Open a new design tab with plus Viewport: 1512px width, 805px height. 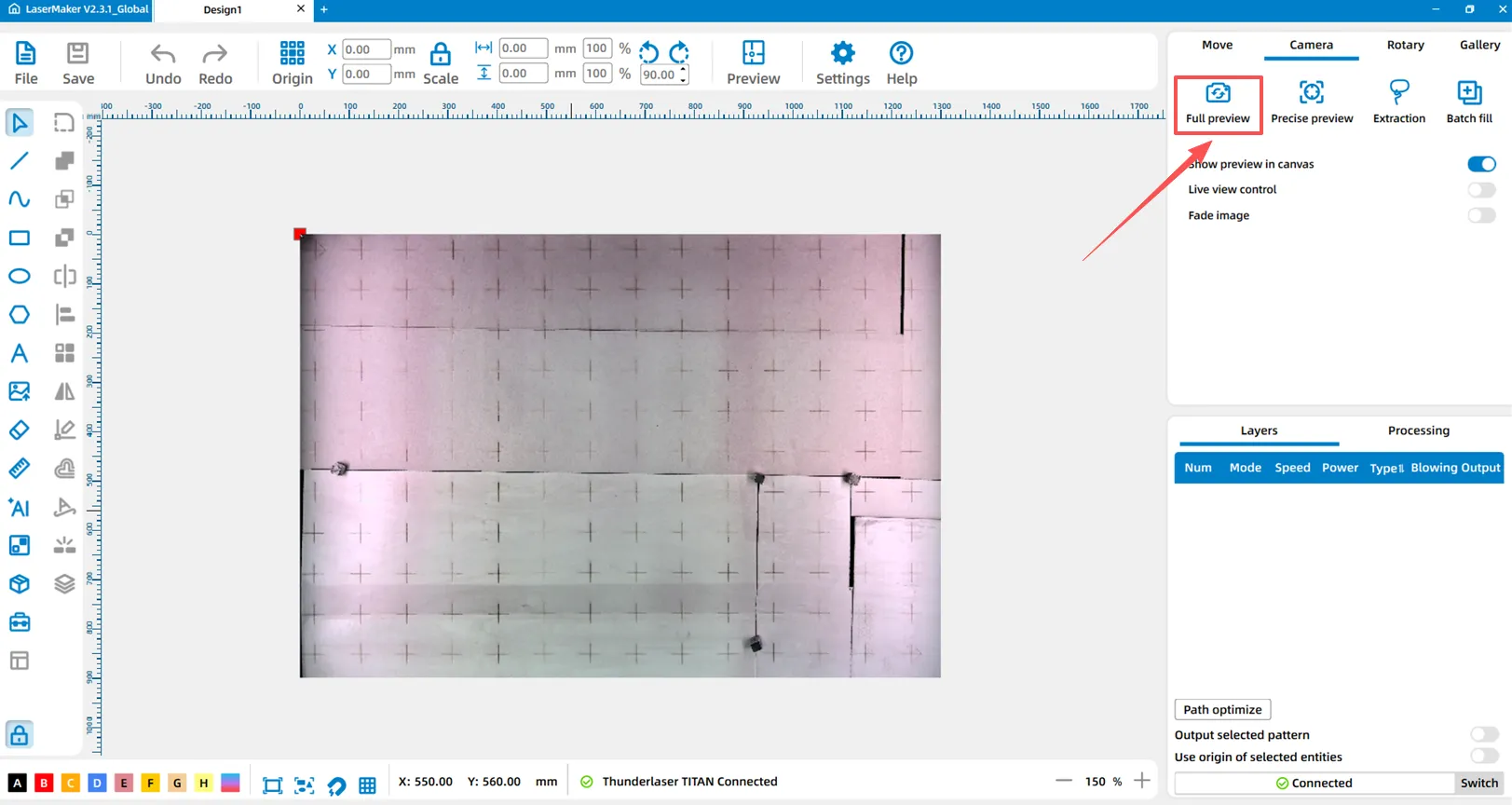(x=324, y=9)
